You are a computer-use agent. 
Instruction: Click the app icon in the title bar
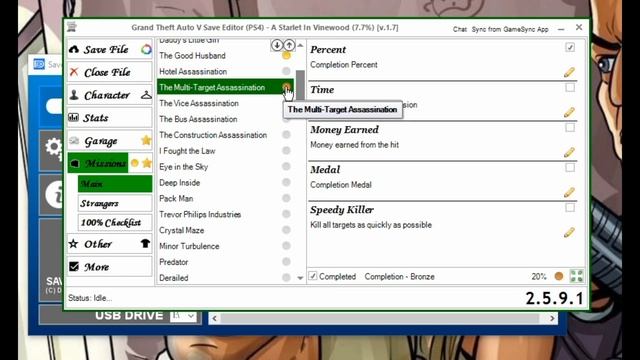(x=72, y=27)
